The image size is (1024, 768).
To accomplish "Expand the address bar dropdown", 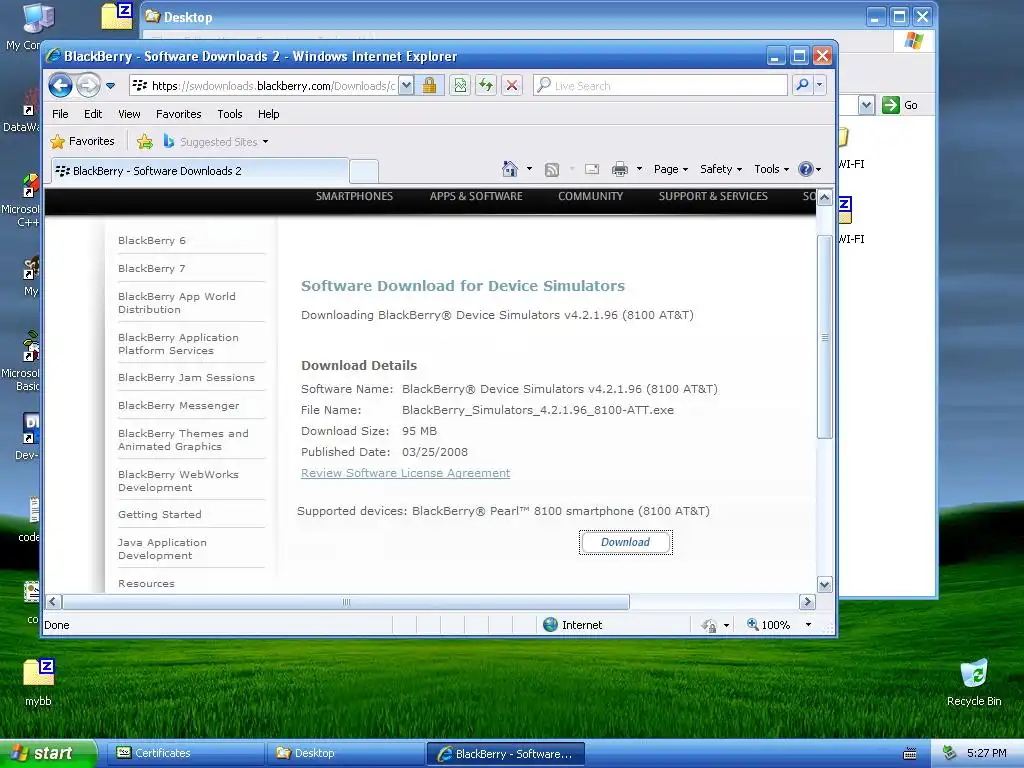I will tap(406, 86).
